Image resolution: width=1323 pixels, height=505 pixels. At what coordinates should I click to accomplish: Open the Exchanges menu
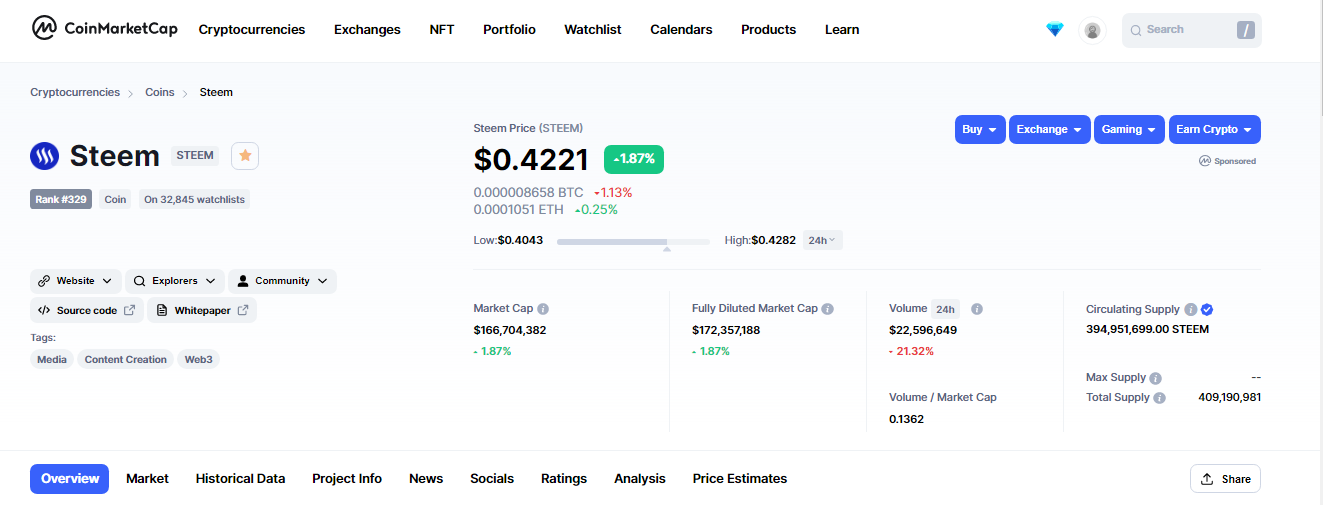(x=367, y=30)
